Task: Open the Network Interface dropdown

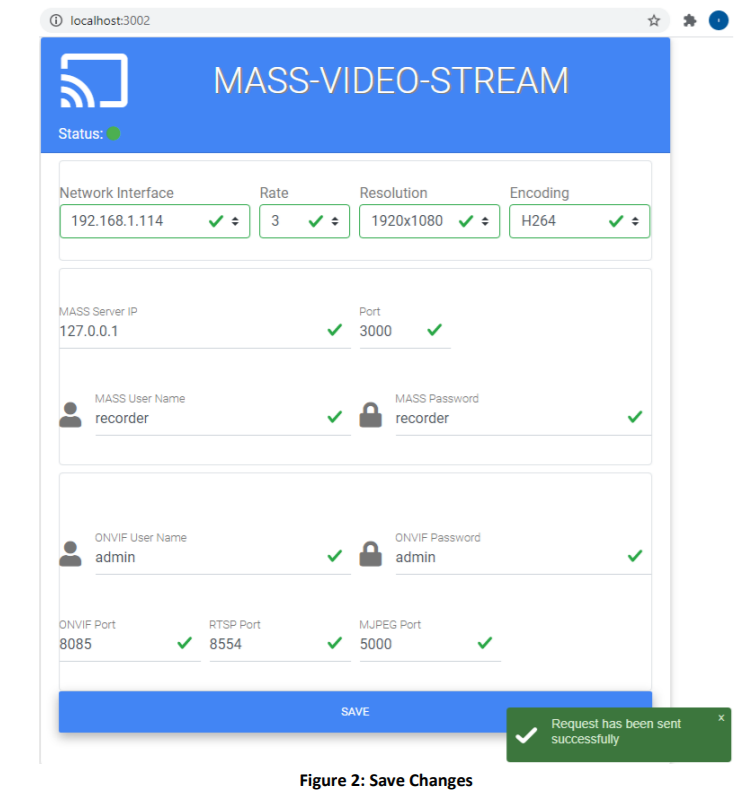Action: click(155, 221)
